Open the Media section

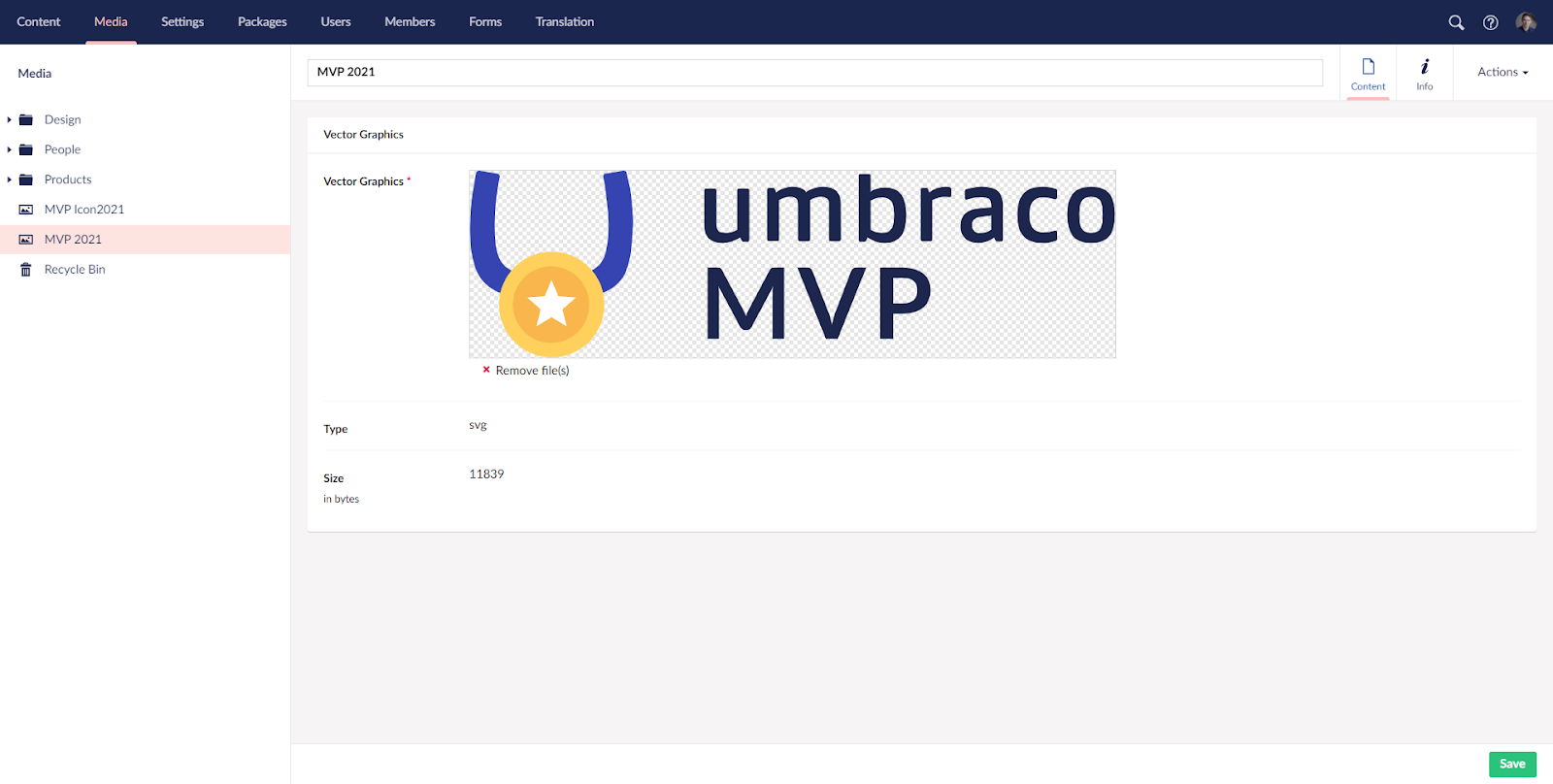coord(111,22)
